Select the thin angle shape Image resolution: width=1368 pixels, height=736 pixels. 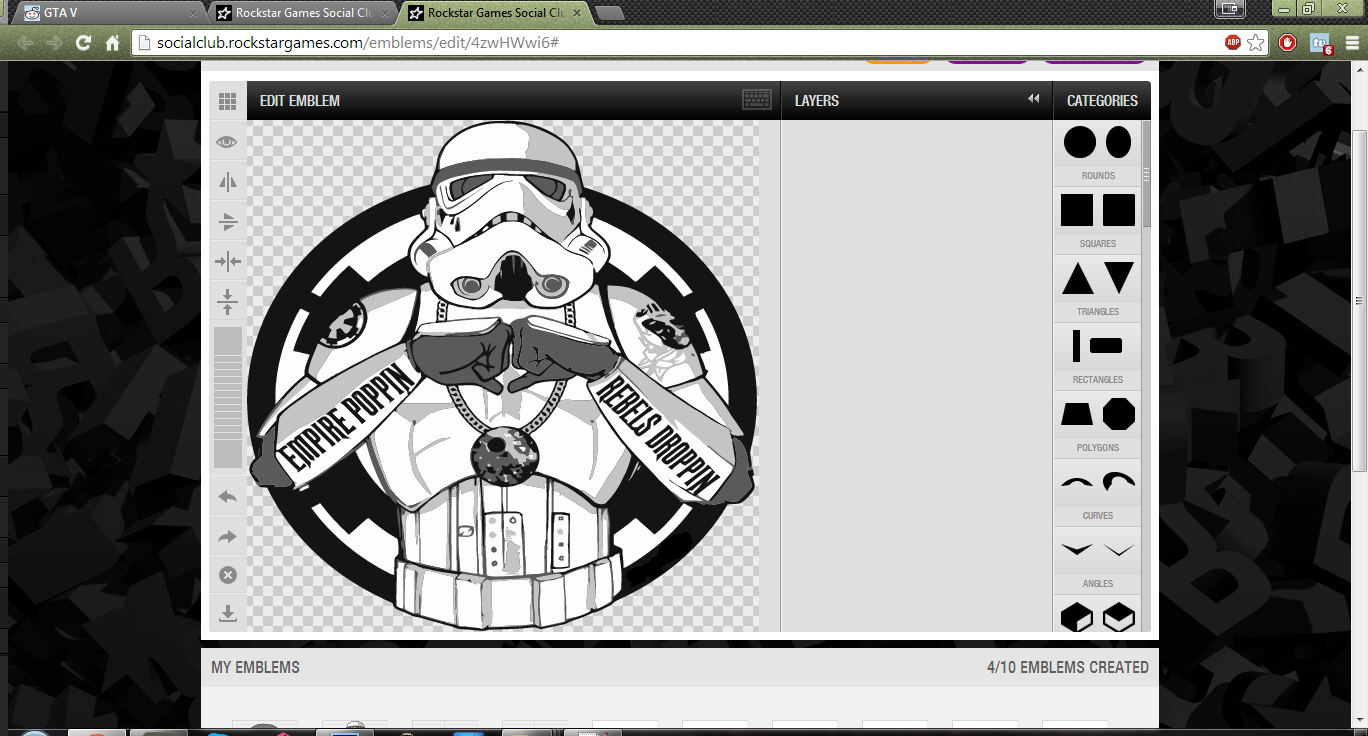(x=1119, y=549)
